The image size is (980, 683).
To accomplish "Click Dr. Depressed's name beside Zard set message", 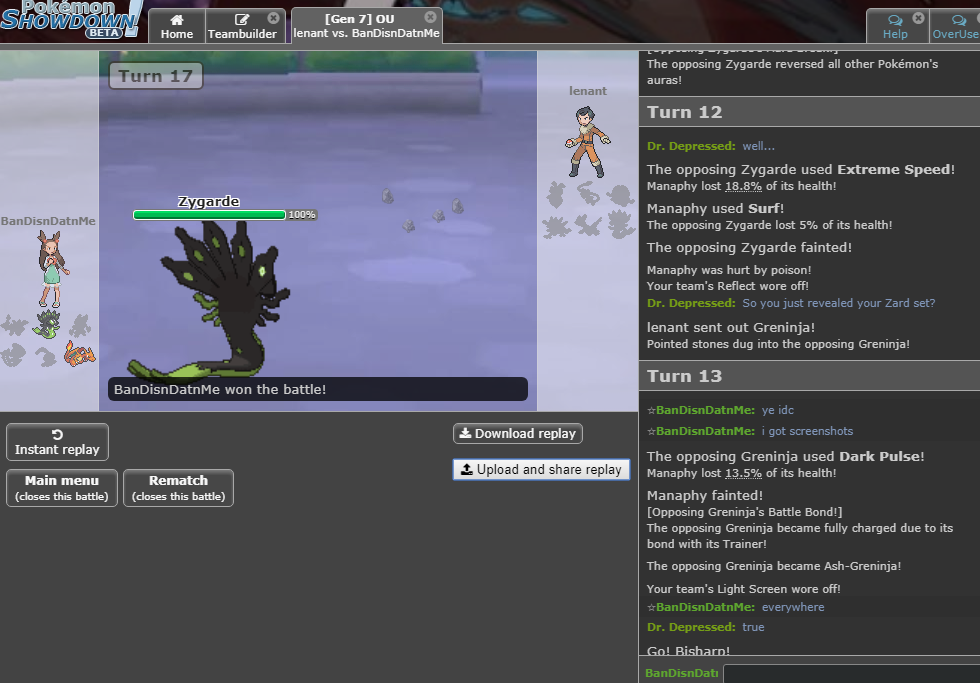I will click(x=691, y=303).
